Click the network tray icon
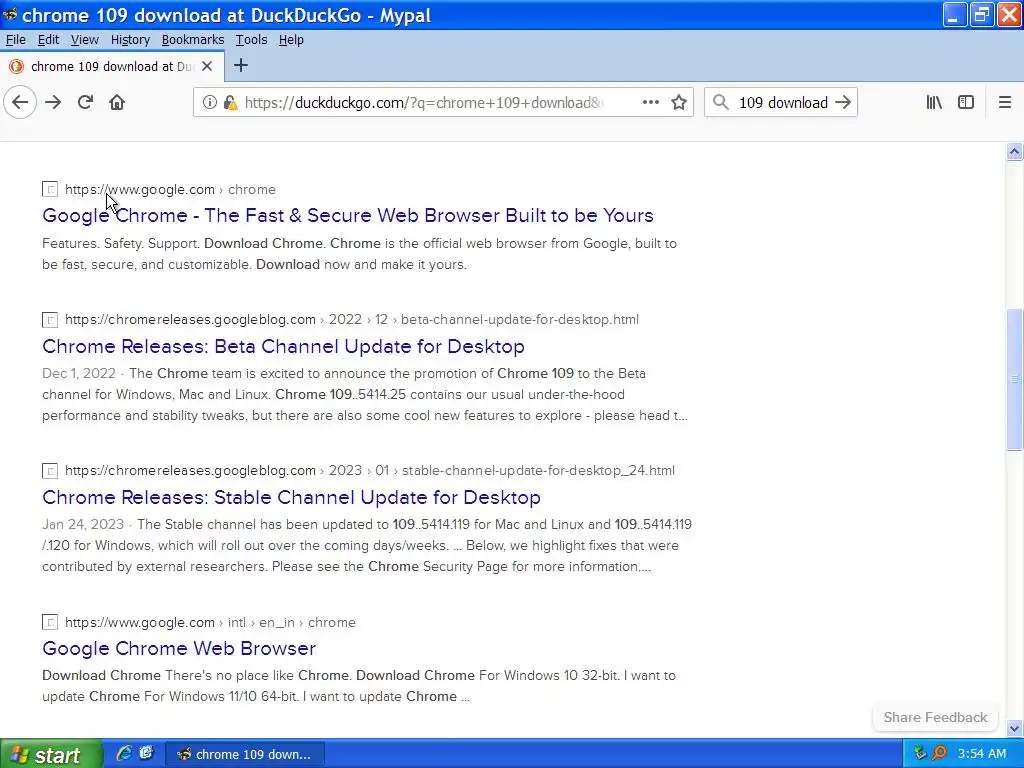The image size is (1024, 768). [x=920, y=754]
